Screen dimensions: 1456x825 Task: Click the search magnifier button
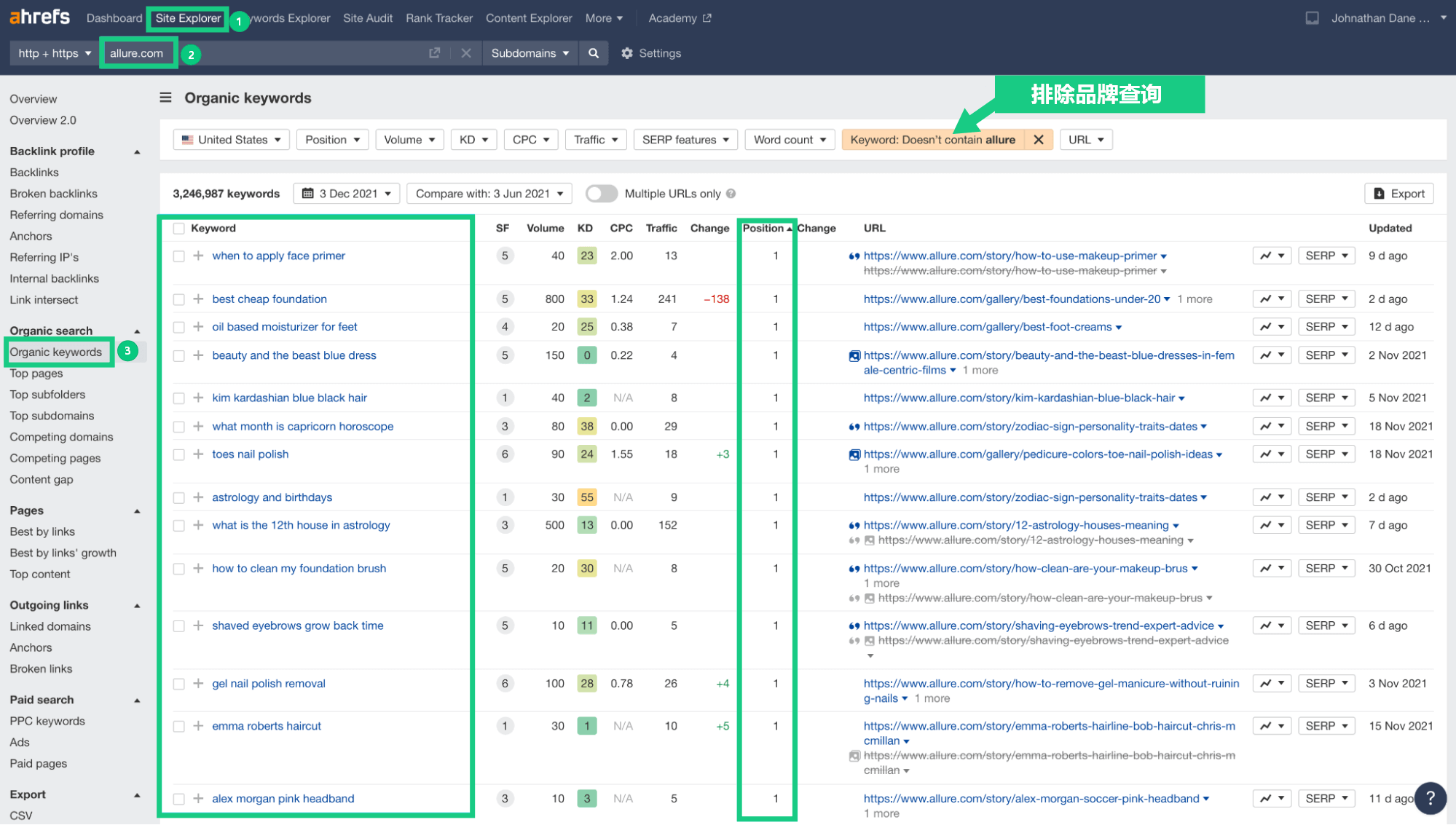coord(594,53)
